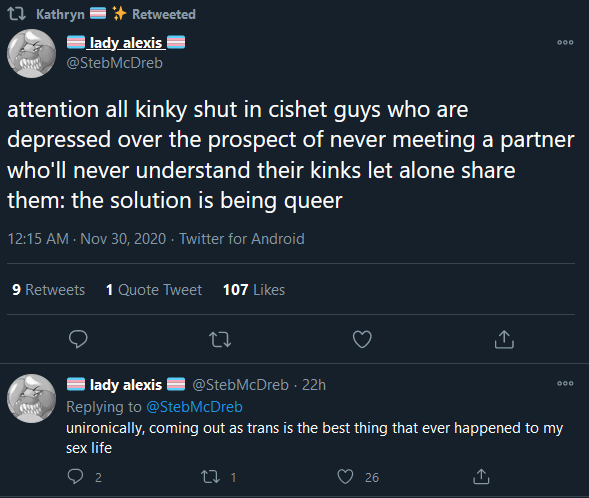Reply to the 'unironically, coming out' reply tweet
589x498 pixels.
76,477
